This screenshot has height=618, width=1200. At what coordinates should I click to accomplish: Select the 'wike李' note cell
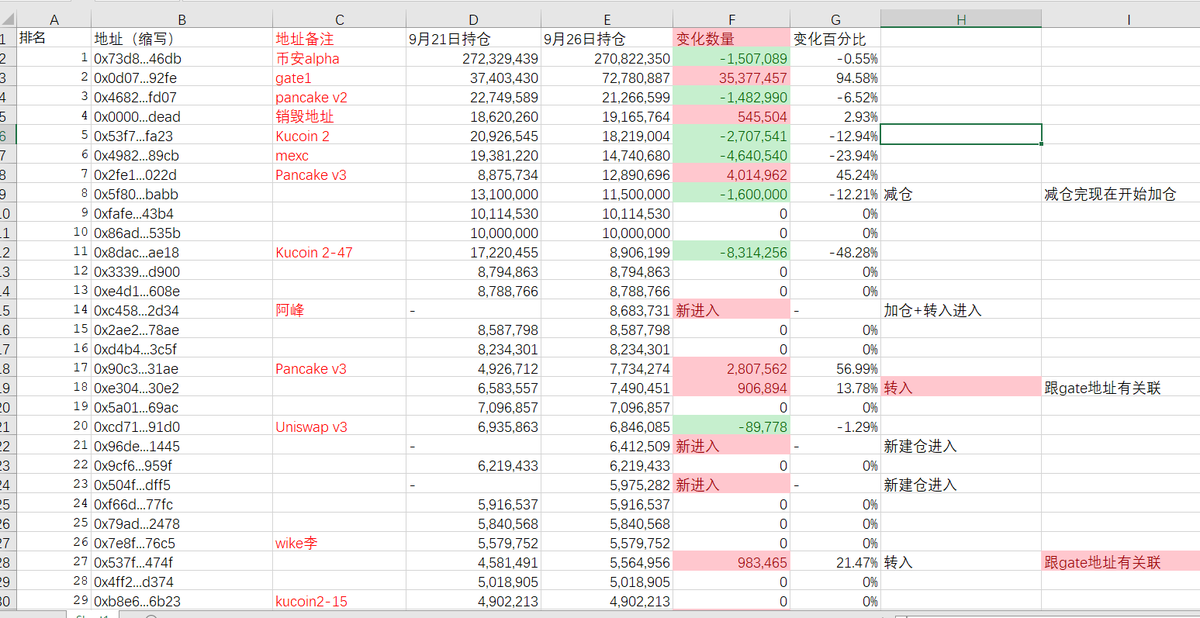tap(339, 542)
